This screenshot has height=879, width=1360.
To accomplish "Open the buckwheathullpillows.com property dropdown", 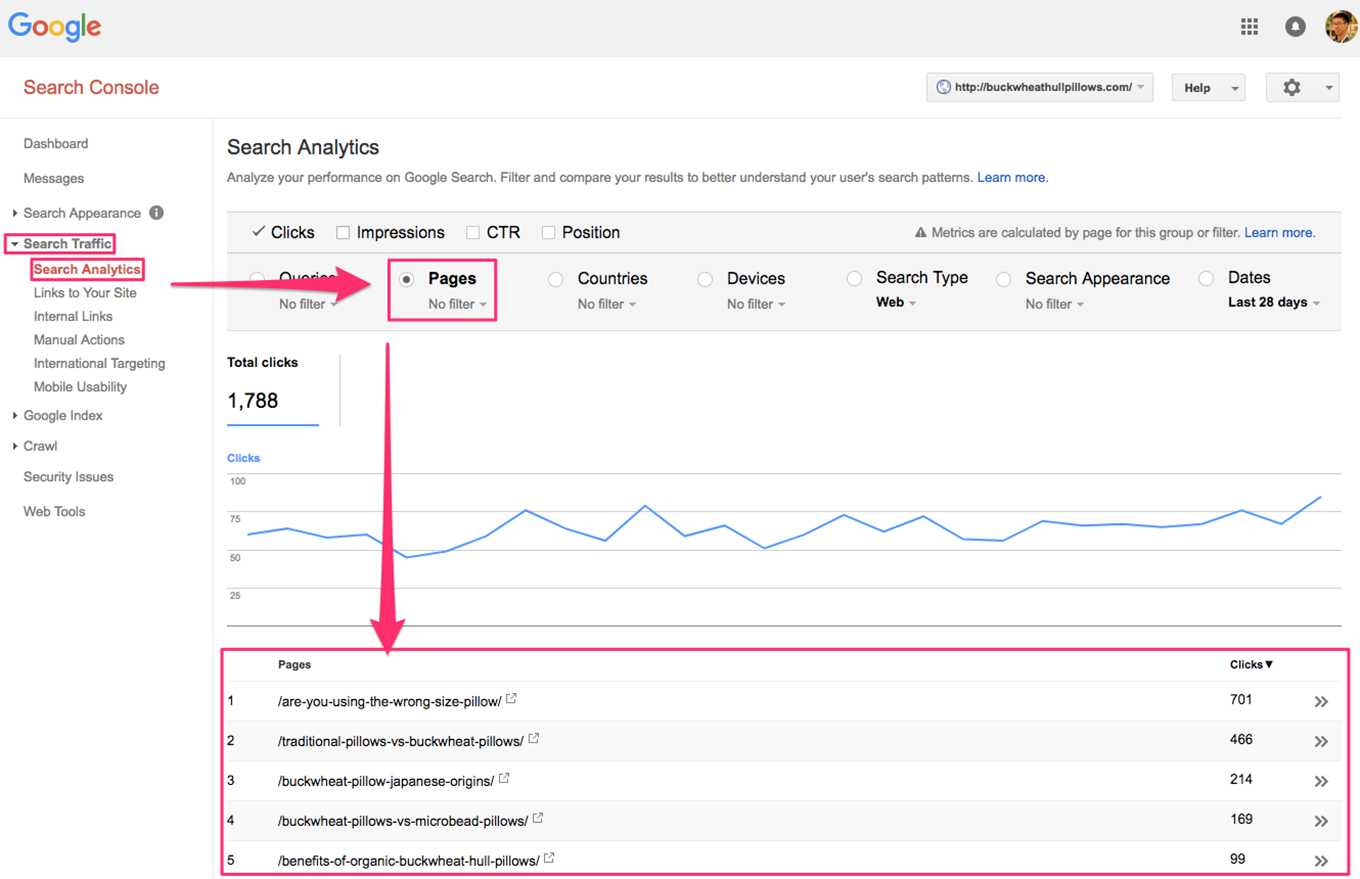I will pos(1040,87).
